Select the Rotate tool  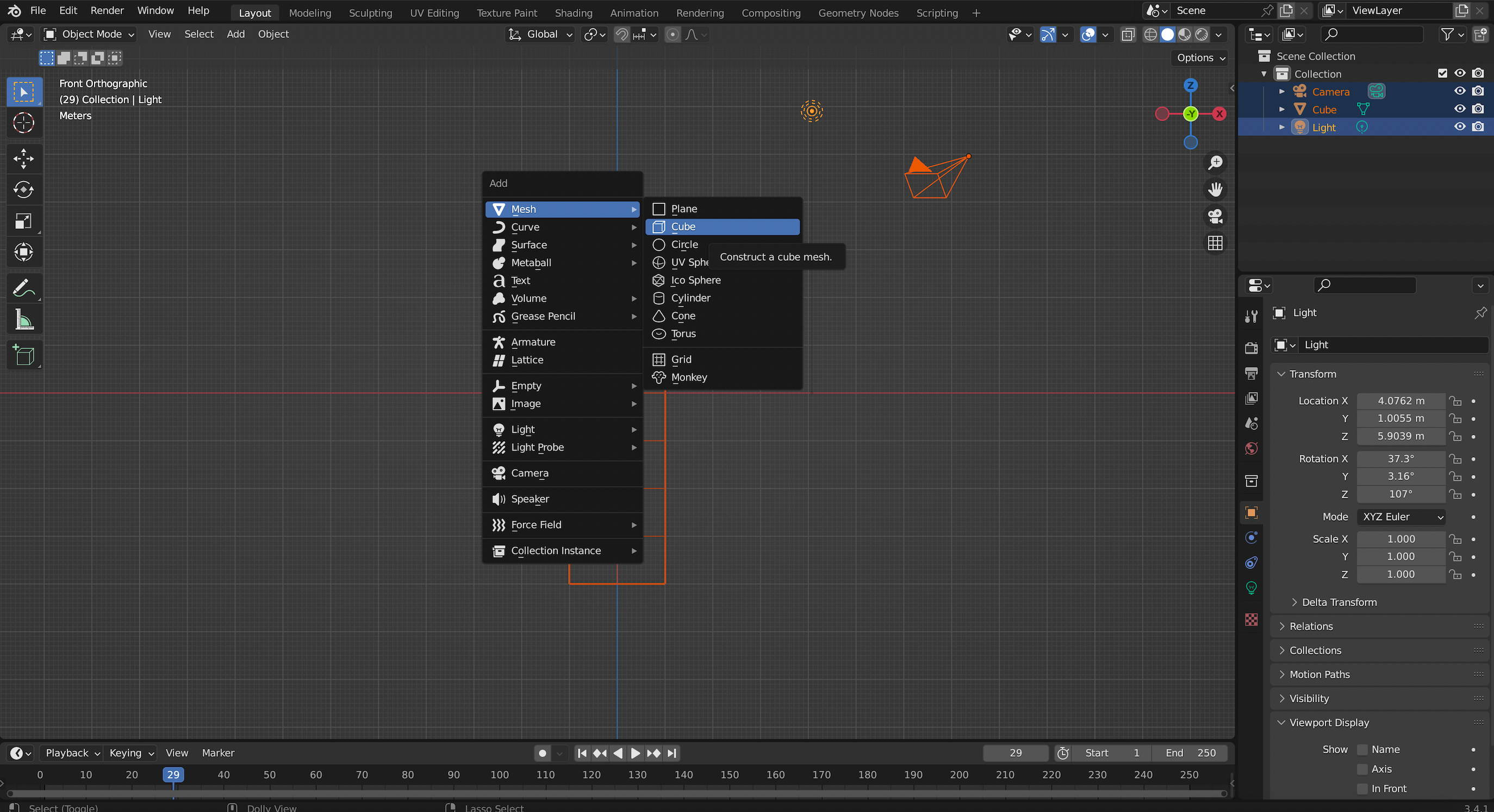click(23, 190)
